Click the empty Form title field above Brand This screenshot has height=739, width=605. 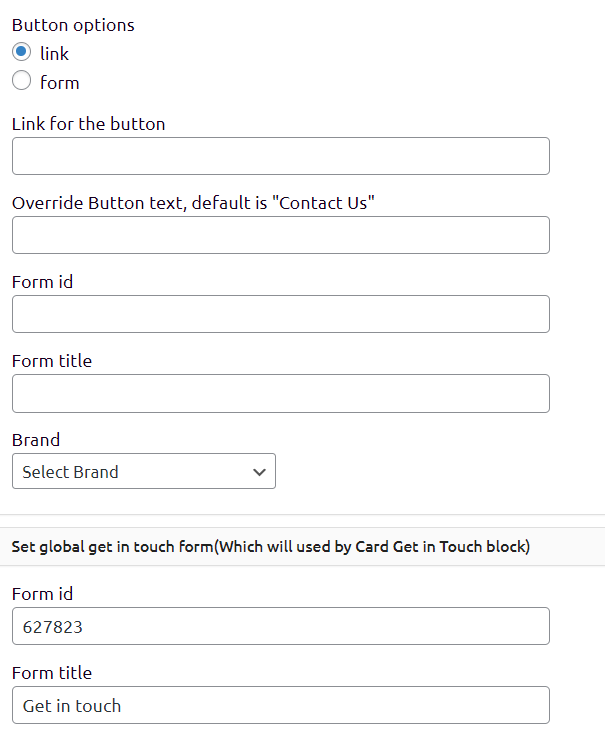pos(280,393)
